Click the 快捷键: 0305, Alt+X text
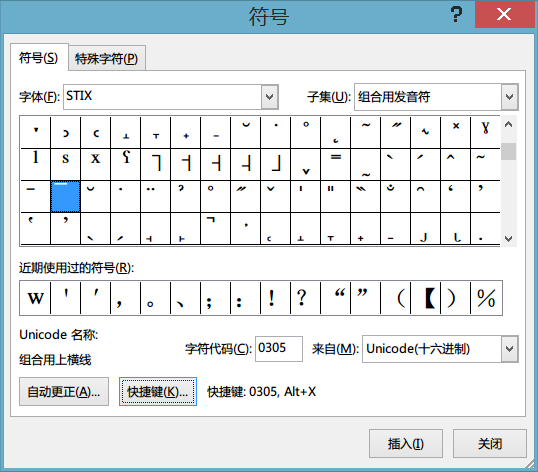Screen dimensions: 538x472 coord(262,392)
